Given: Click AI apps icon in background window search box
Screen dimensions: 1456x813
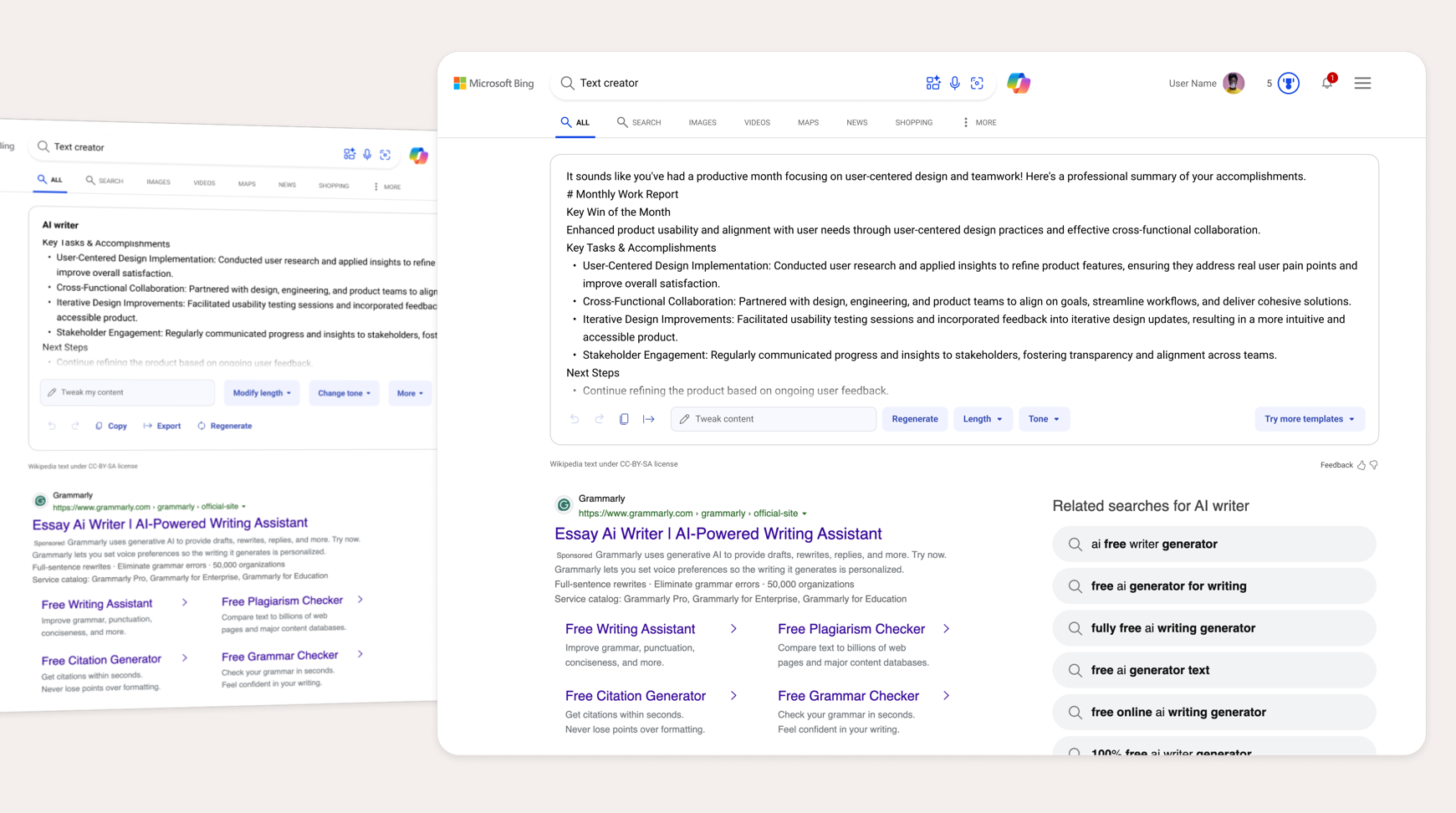Looking at the screenshot, I should click(350, 154).
